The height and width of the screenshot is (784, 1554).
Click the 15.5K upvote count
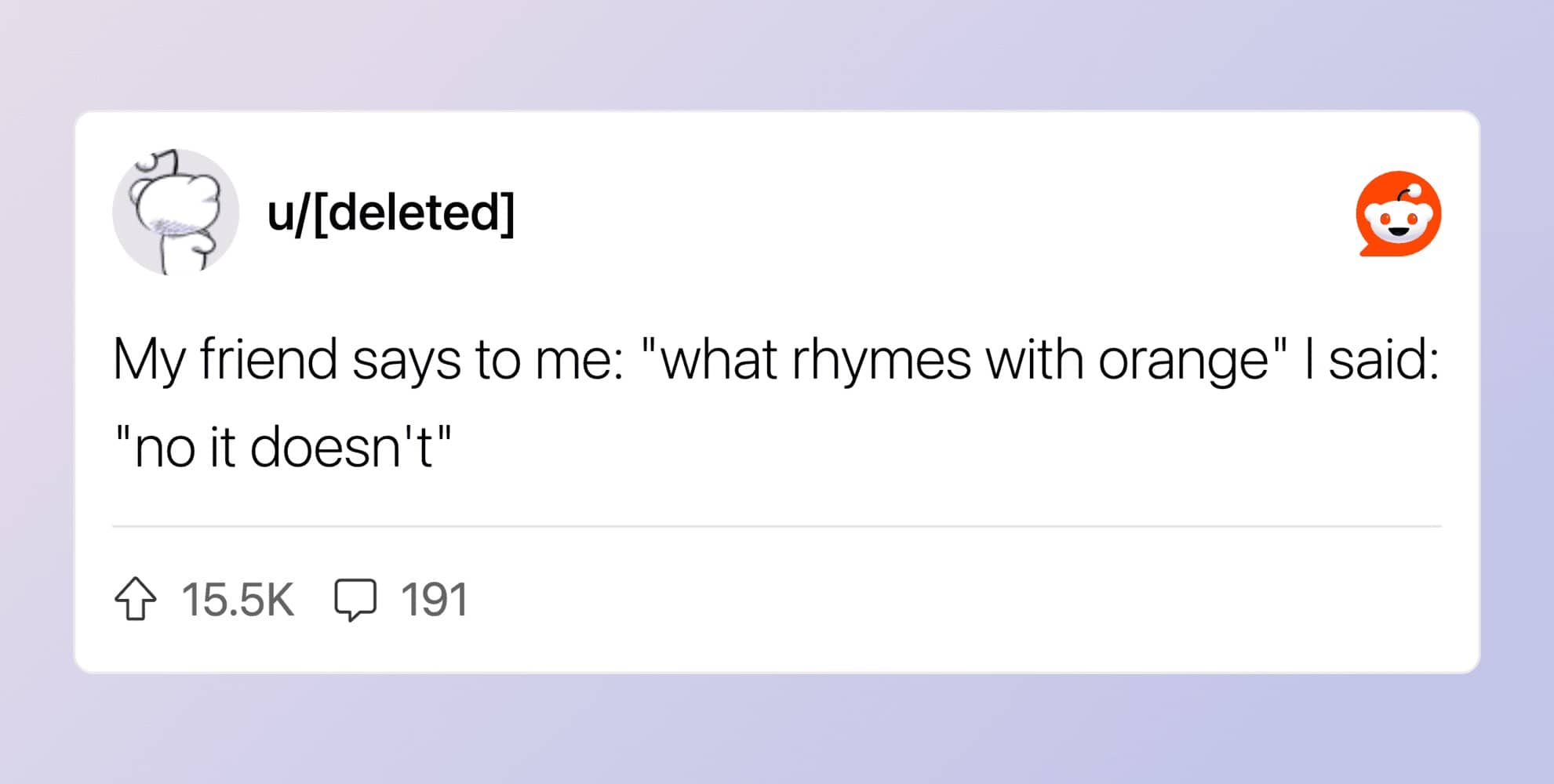[238, 600]
